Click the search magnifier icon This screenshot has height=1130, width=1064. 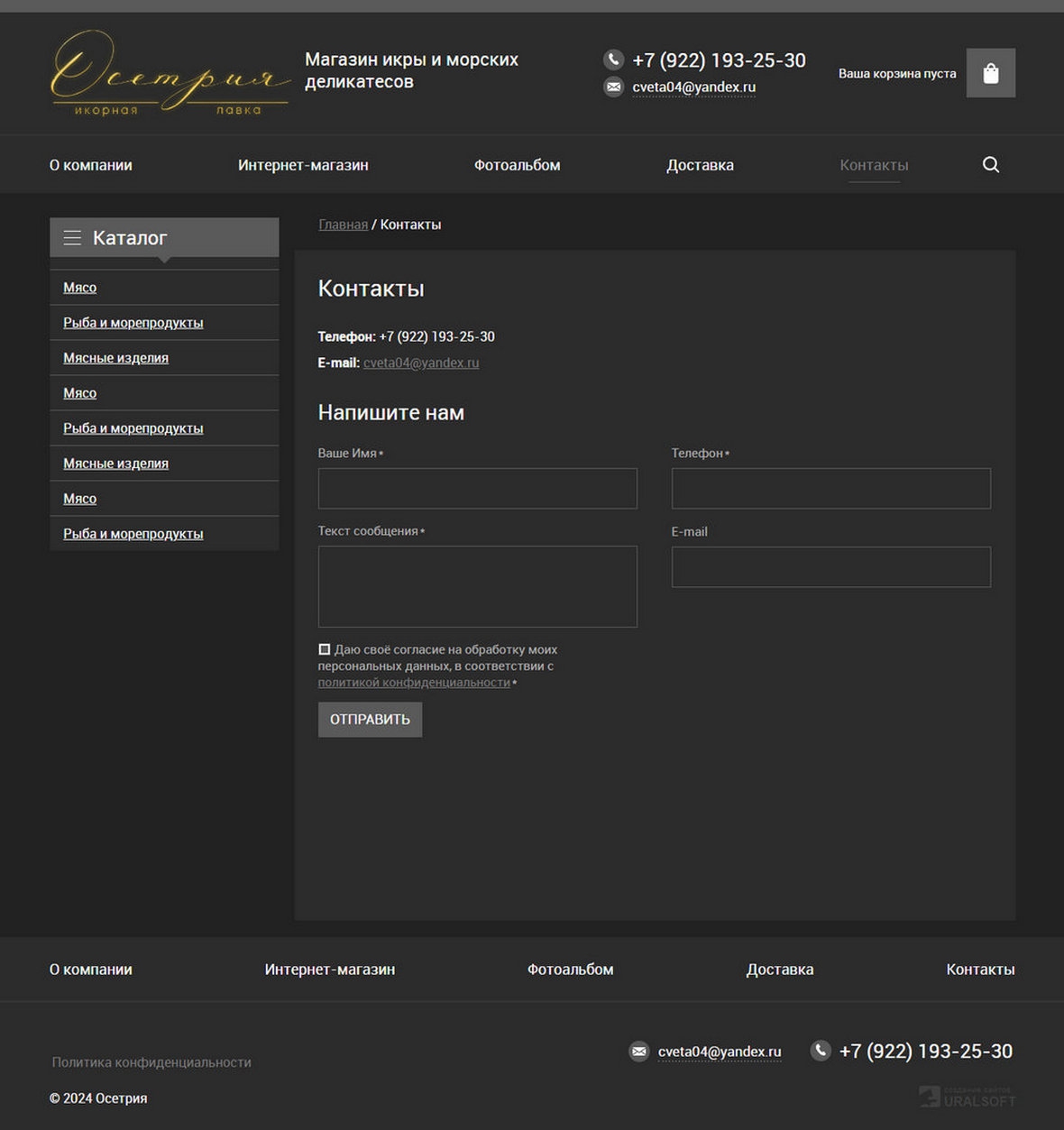click(990, 165)
